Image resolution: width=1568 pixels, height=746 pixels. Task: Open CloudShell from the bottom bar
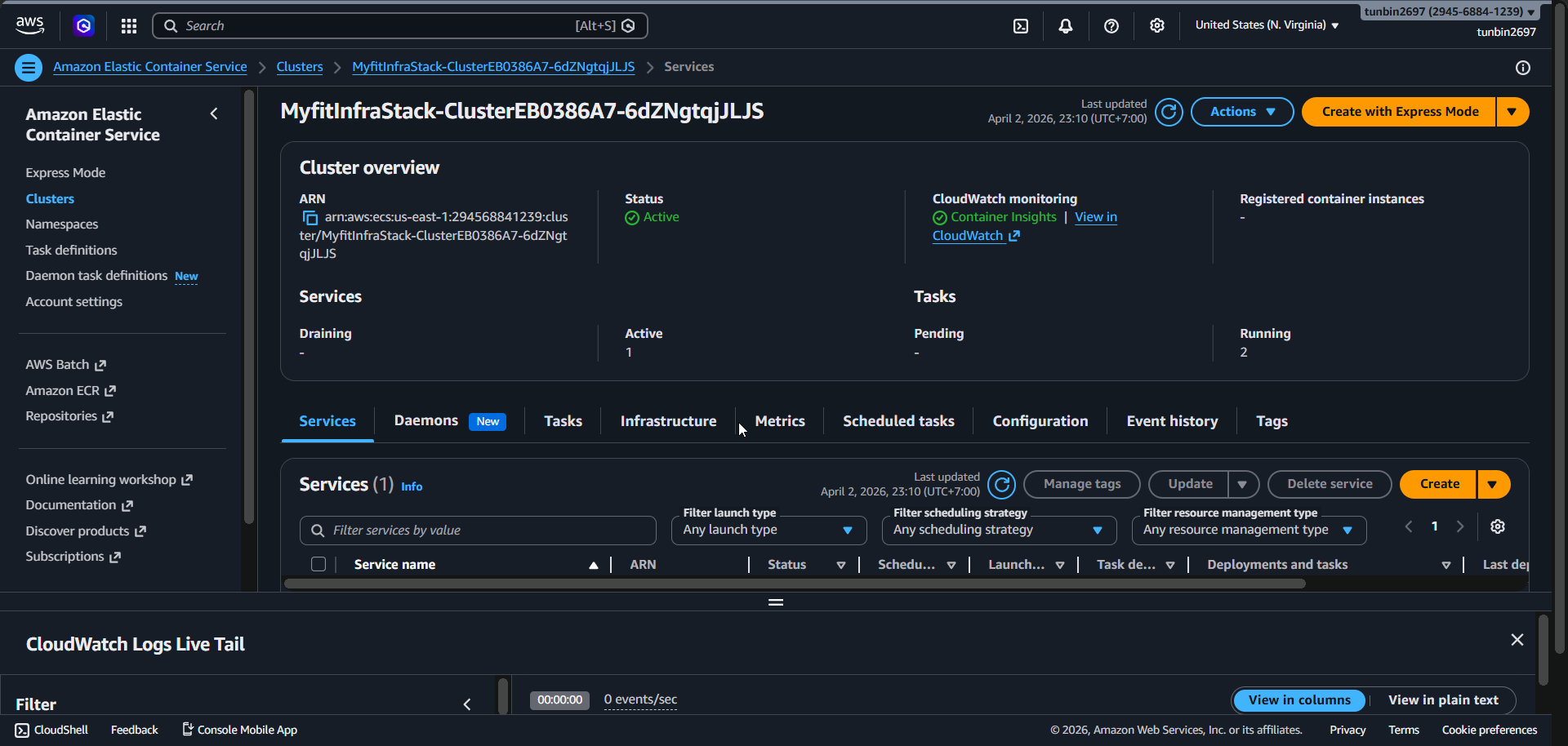coord(51,729)
